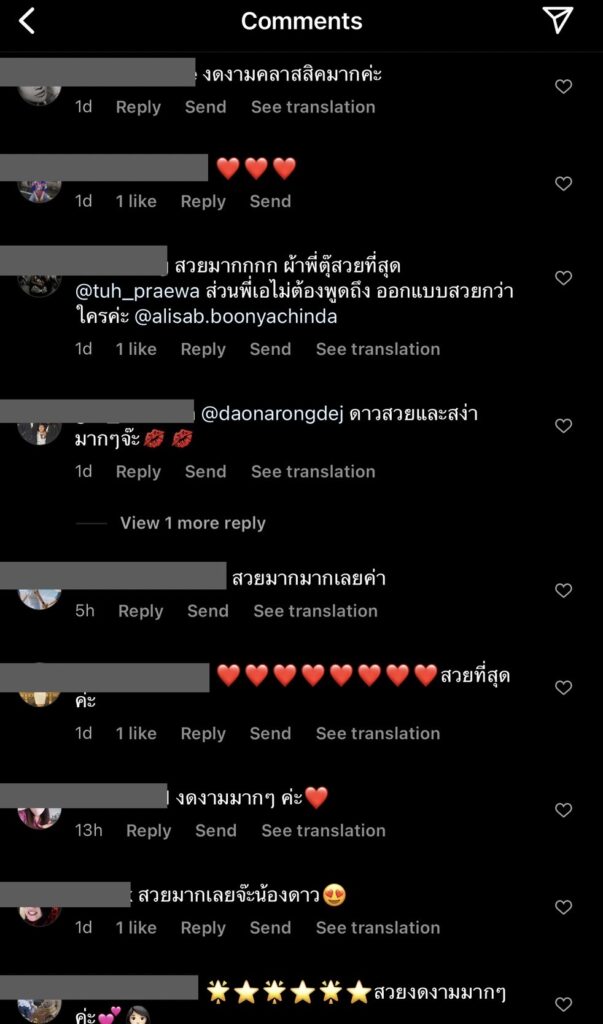See translation of the @daonarongdej comment

(313, 472)
